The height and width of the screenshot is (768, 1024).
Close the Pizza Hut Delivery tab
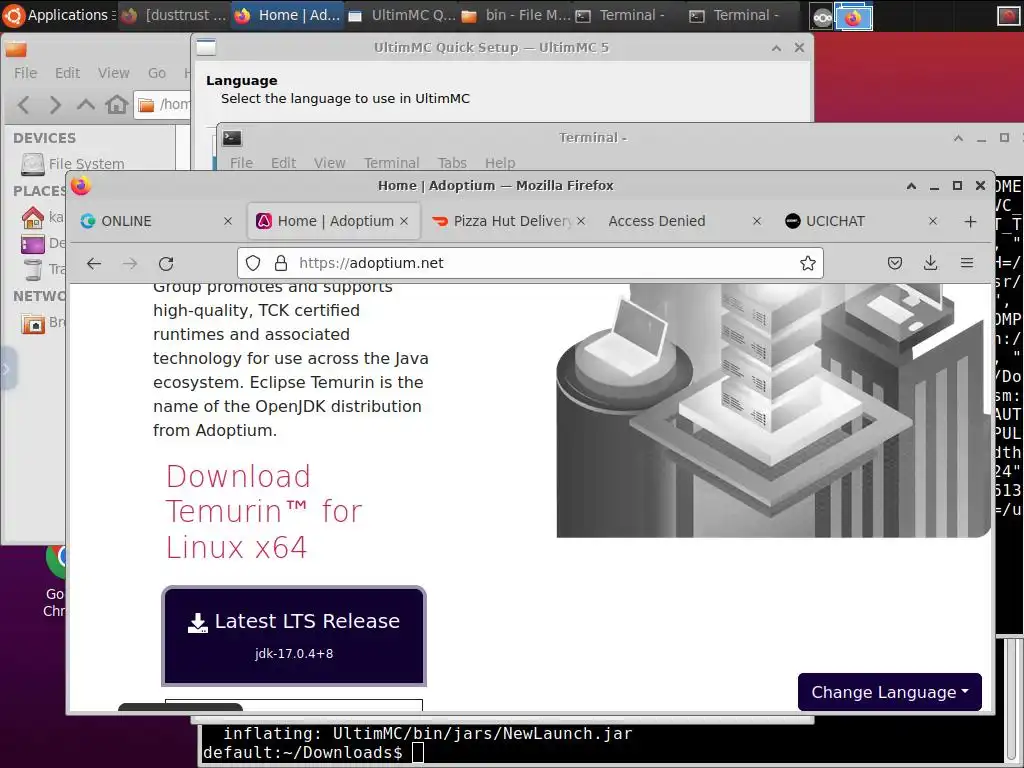pyautogui.click(x=581, y=221)
